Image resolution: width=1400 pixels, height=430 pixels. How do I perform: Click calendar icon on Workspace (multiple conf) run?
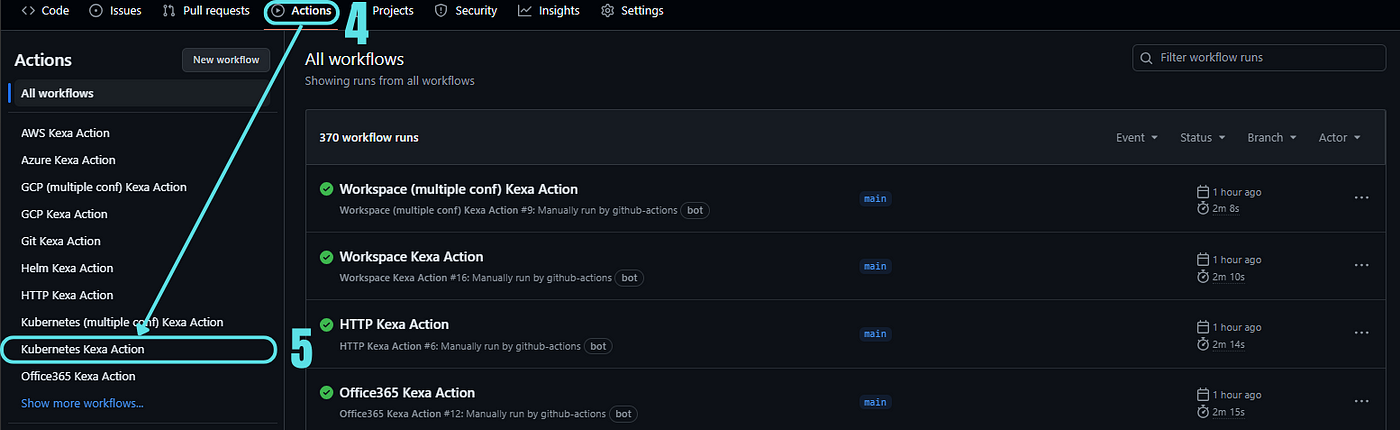click(x=1203, y=191)
